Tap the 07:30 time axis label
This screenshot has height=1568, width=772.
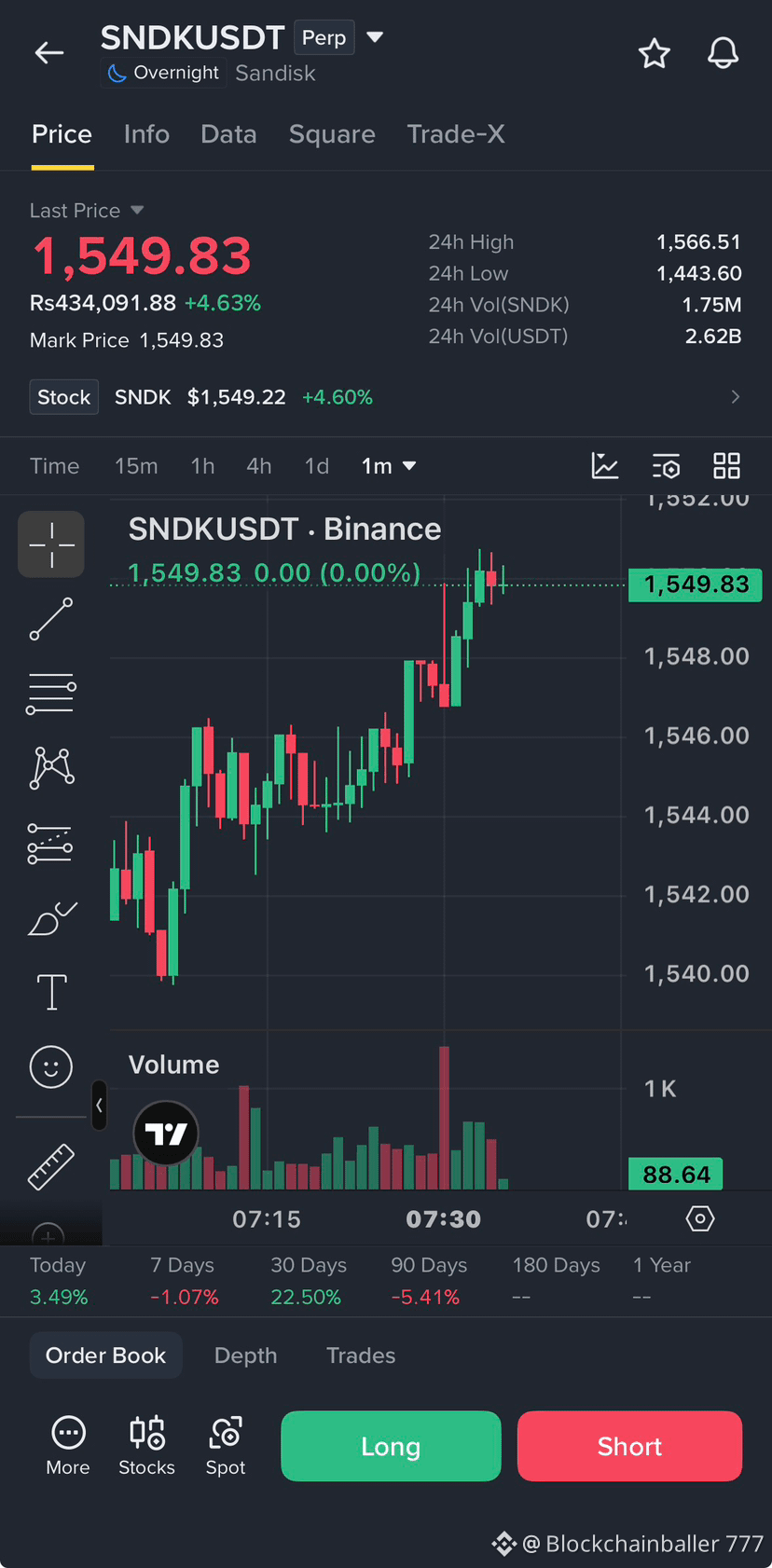(x=444, y=1219)
